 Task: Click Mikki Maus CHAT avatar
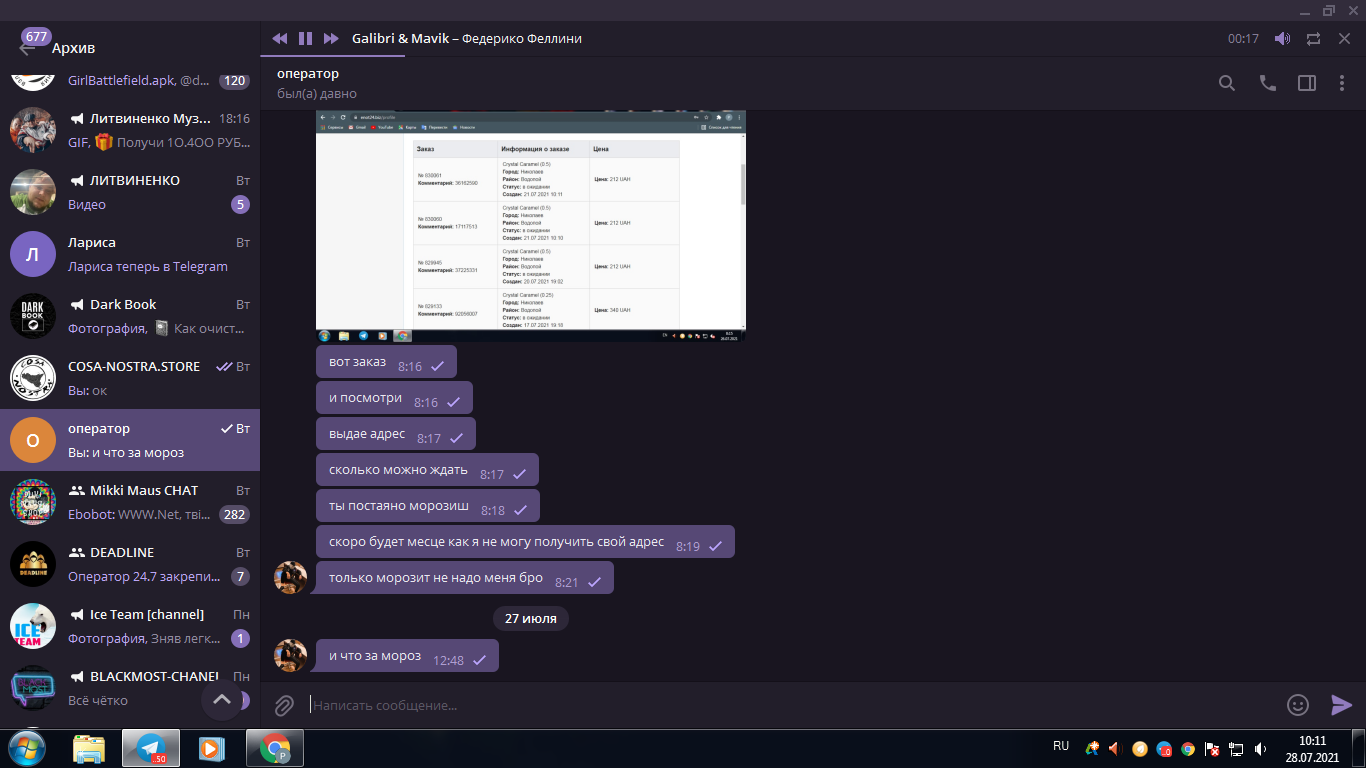tap(33, 502)
